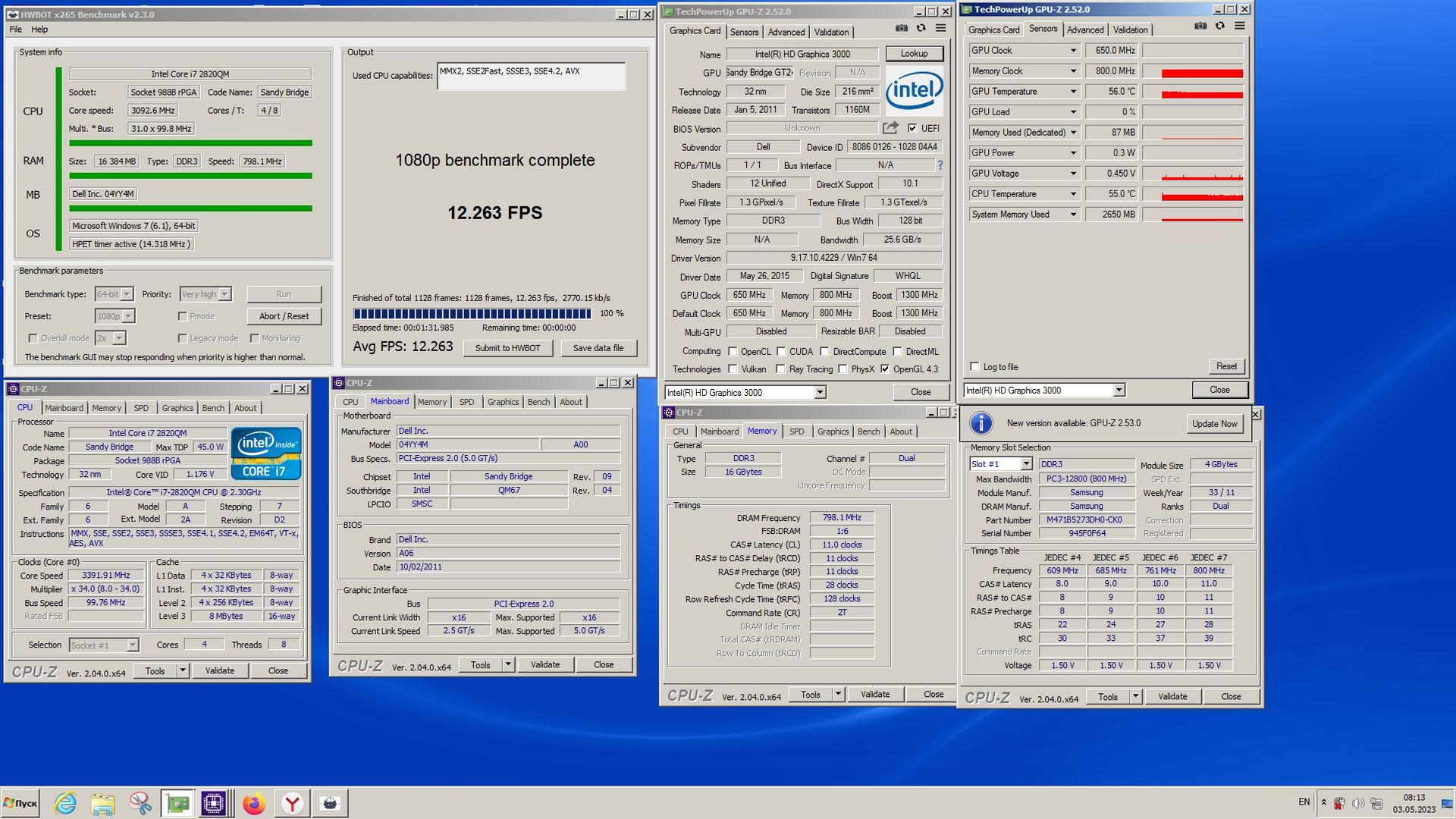1456x819 pixels.
Task: Click Abort / Reset button
Action: click(284, 316)
